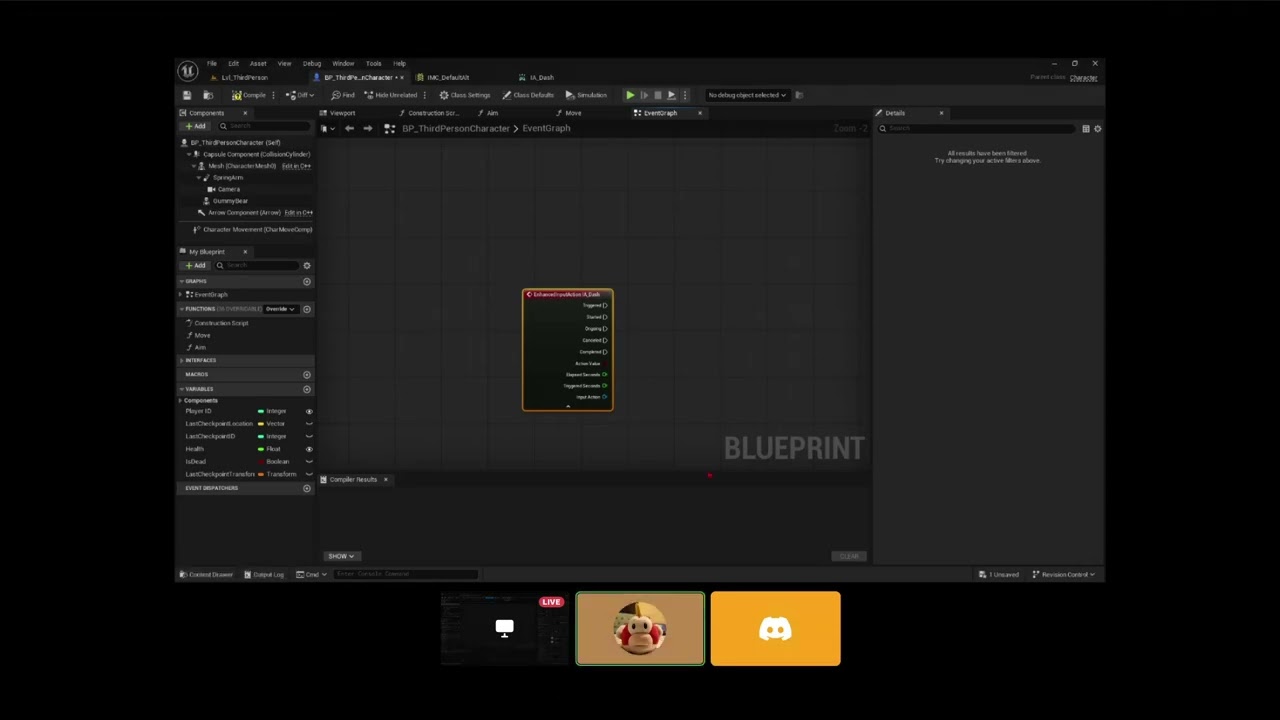The width and height of the screenshot is (1280, 720).
Task: Navigate back in graph history
Action: [x=349, y=129]
